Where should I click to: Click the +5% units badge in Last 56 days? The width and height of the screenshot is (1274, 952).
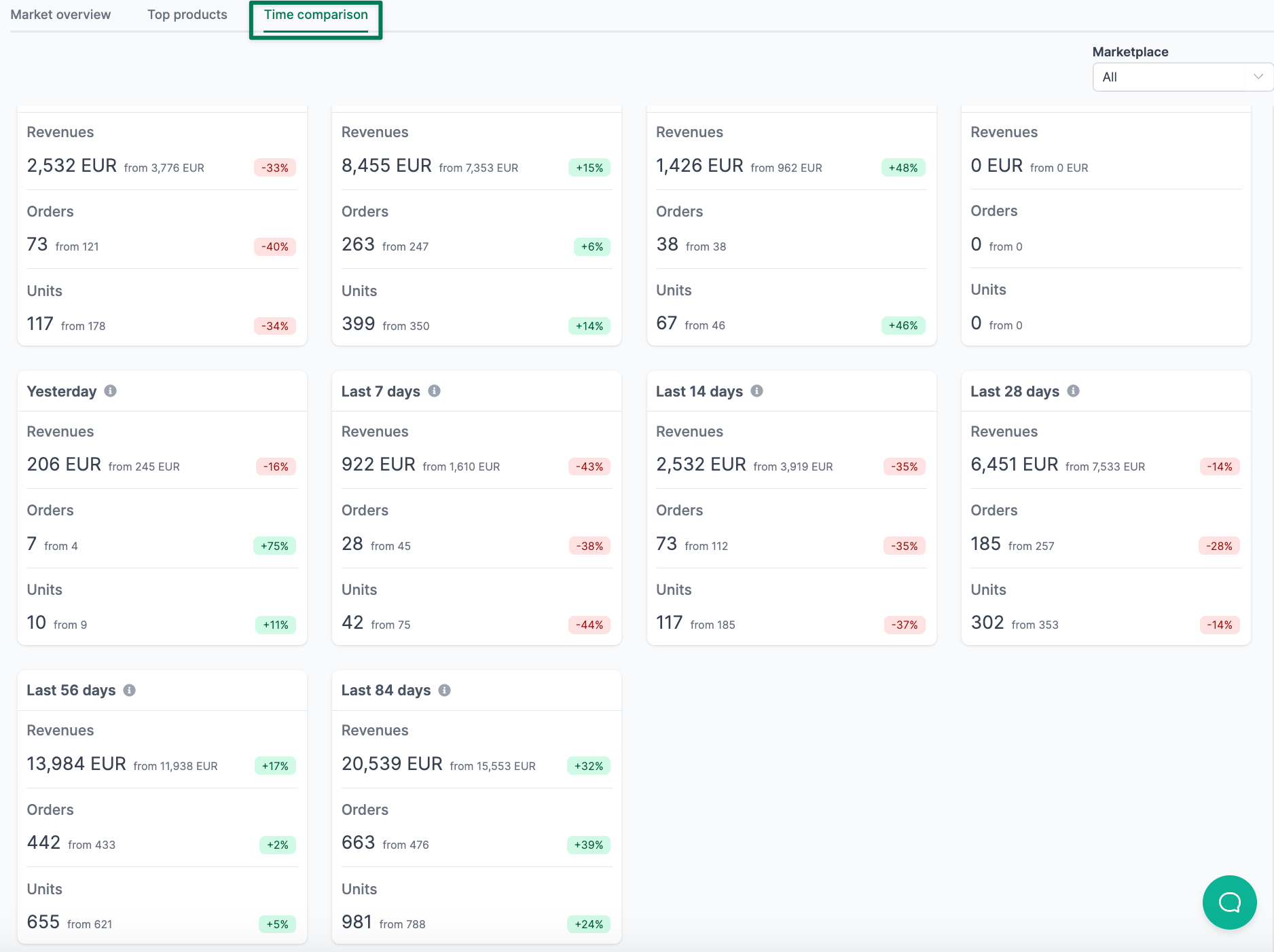277,924
